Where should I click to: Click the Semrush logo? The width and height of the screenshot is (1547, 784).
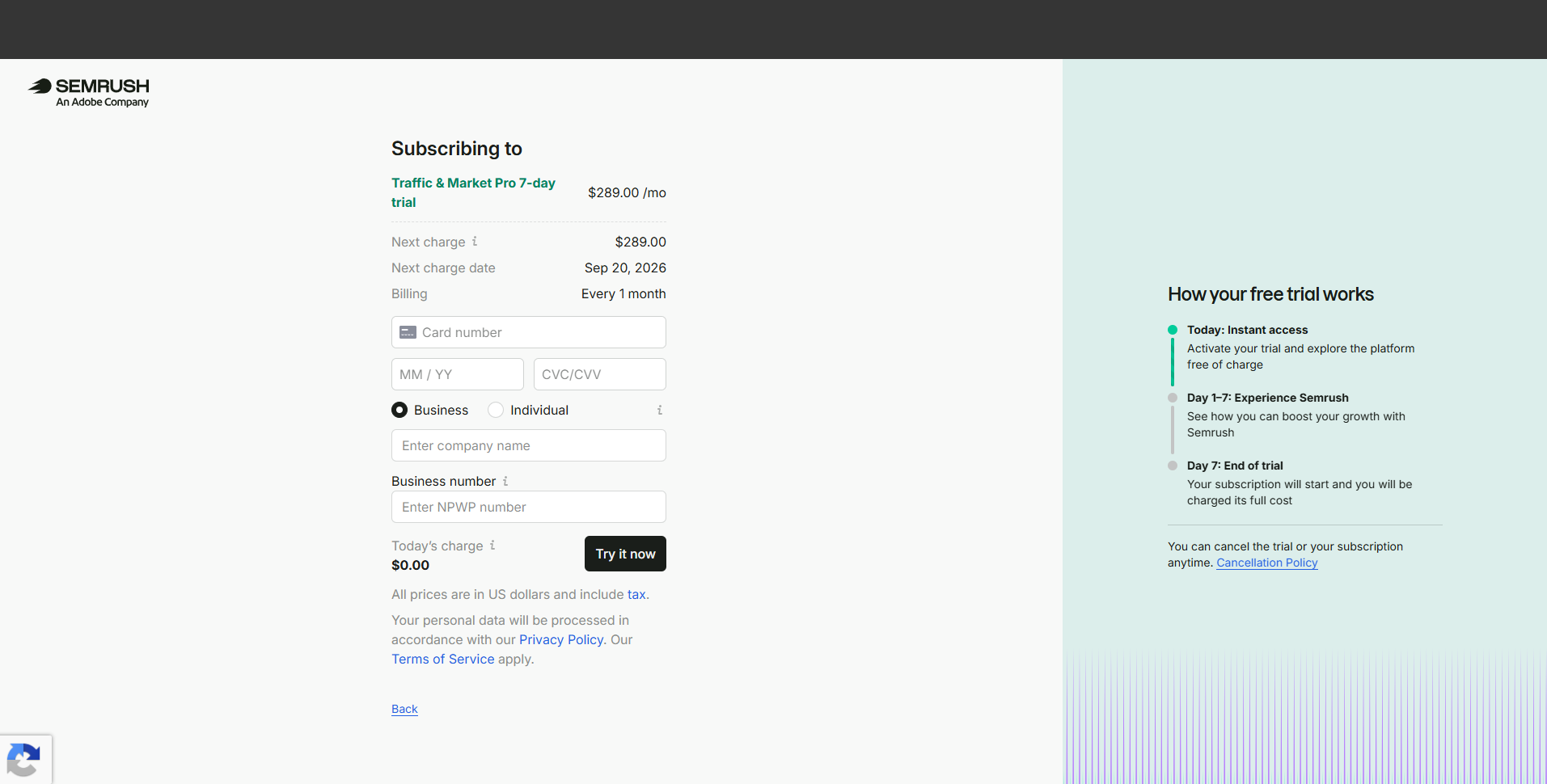89,92
